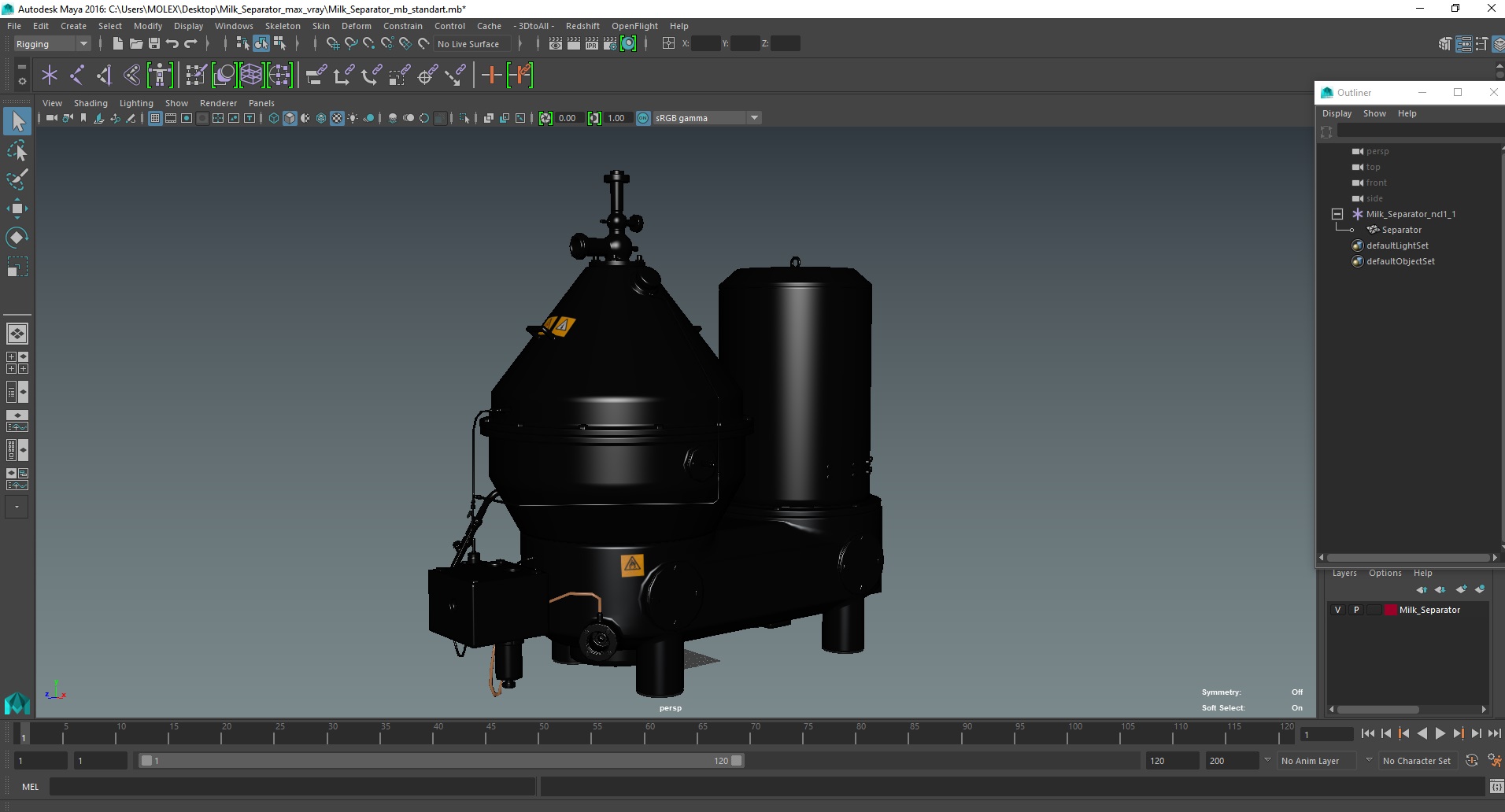The width and height of the screenshot is (1505, 812).
Task: Click the Create IK Handle shelf icon
Action: click(x=105, y=76)
